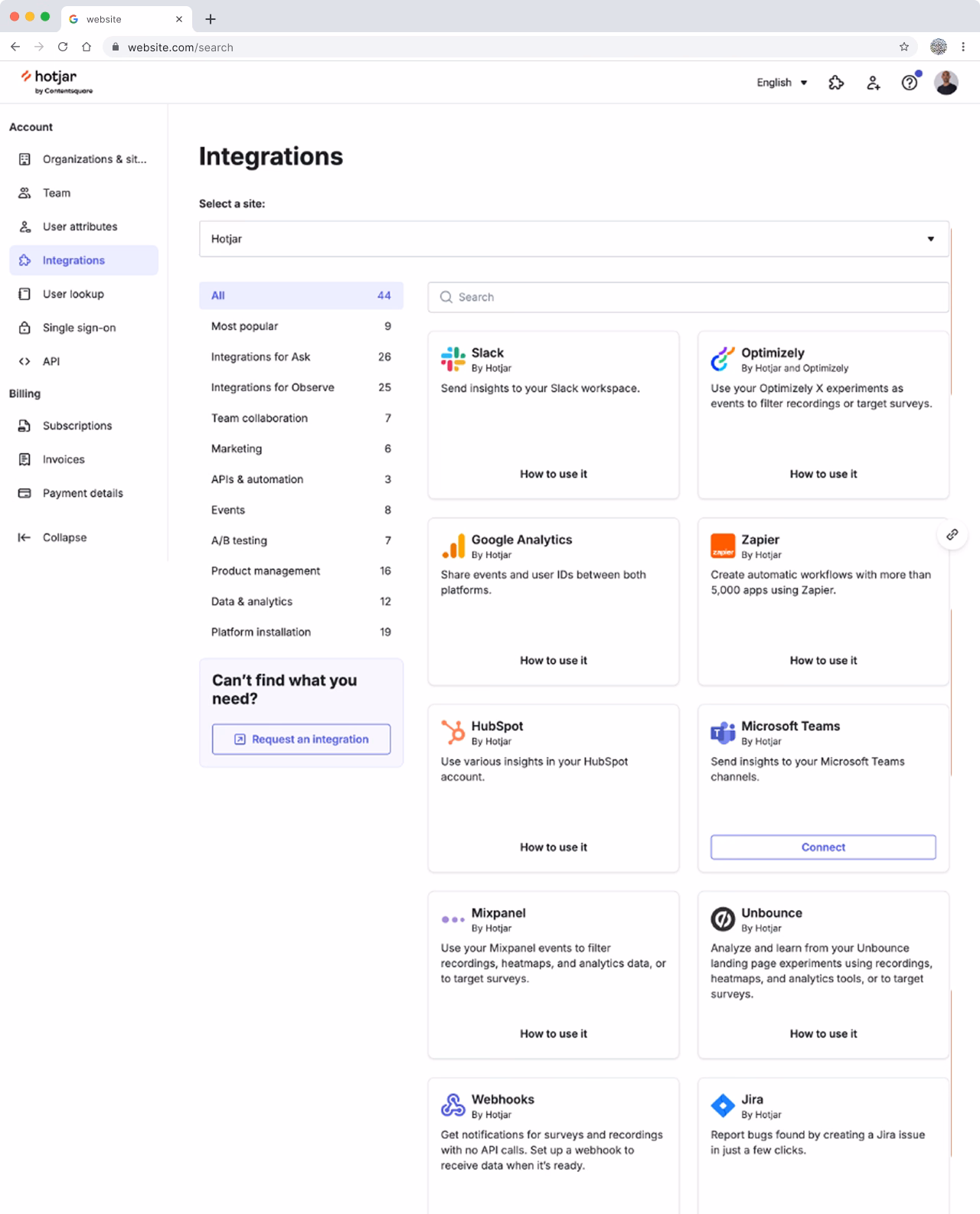The image size is (980, 1214).
Task: Open the Integrations sidebar menu item
Action: (83, 260)
